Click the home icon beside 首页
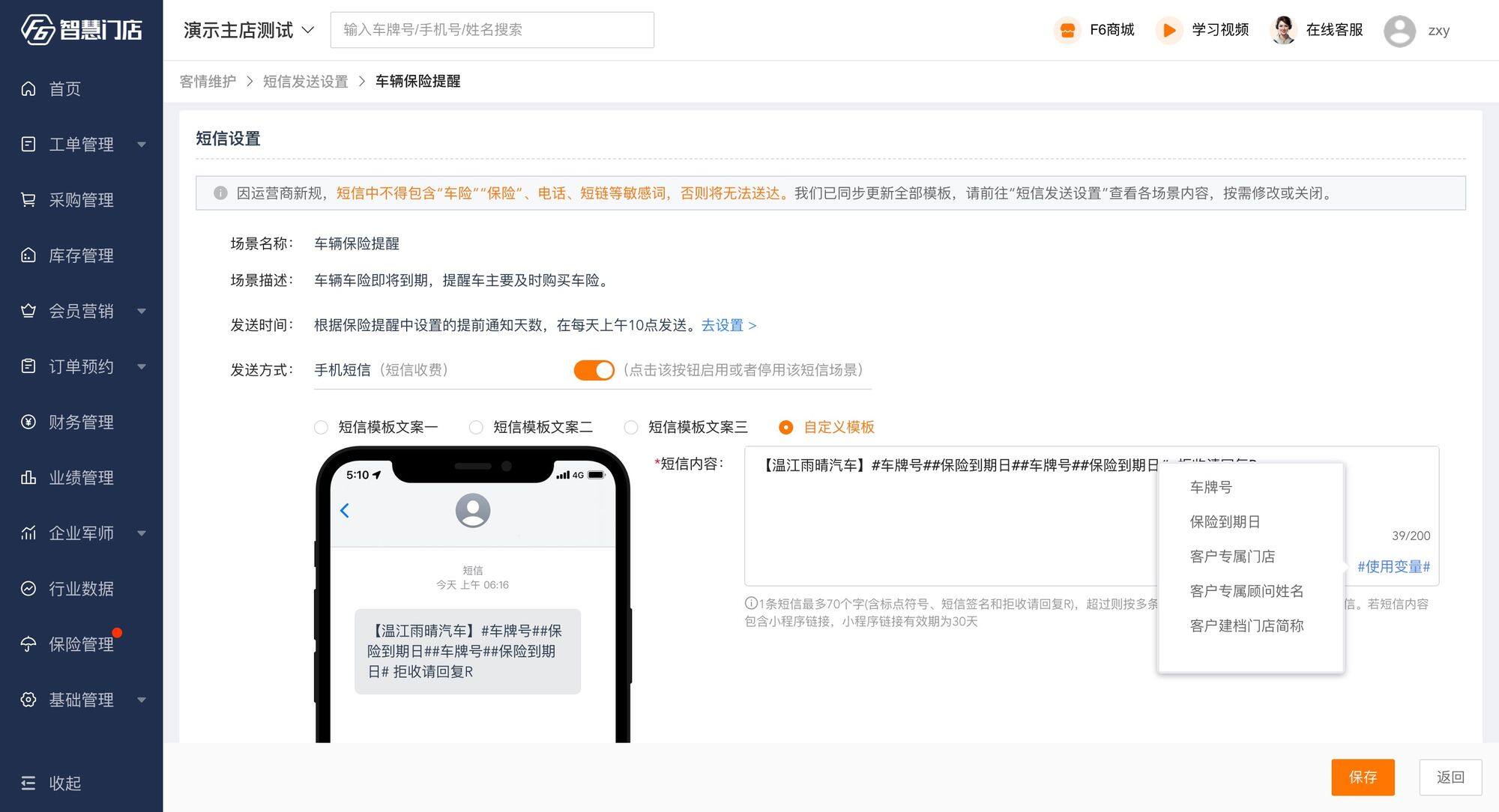The width and height of the screenshot is (1499, 812). click(28, 88)
